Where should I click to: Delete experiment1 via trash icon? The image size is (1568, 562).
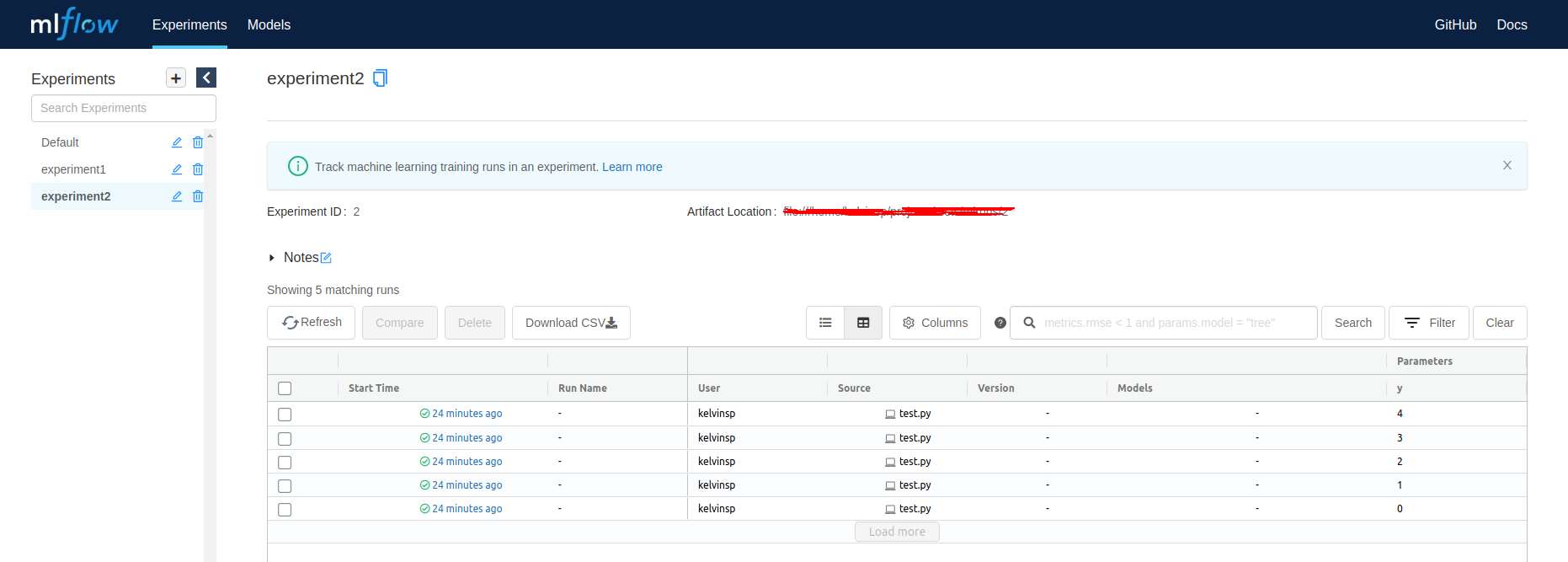(198, 169)
